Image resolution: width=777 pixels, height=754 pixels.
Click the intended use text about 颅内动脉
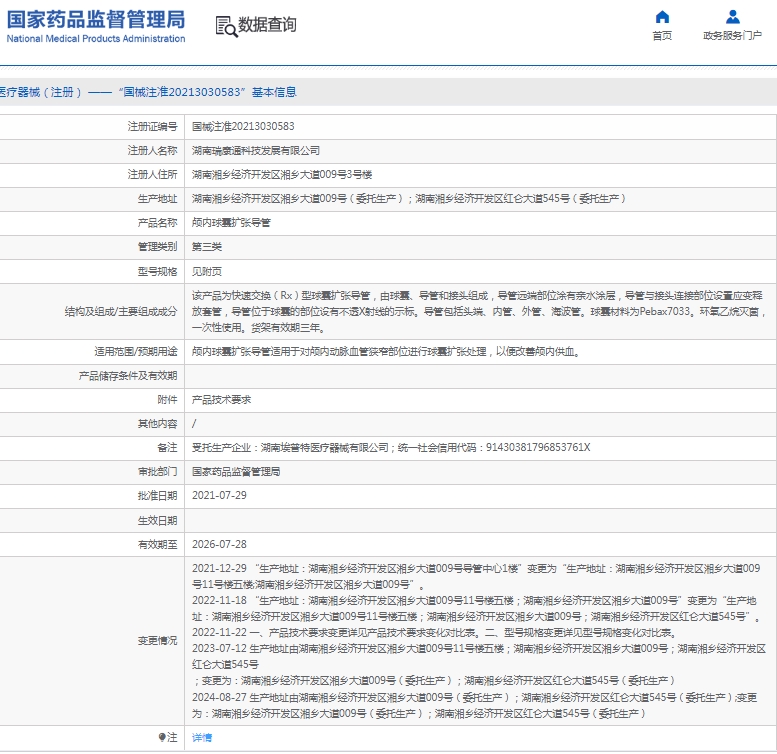[386, 352]
